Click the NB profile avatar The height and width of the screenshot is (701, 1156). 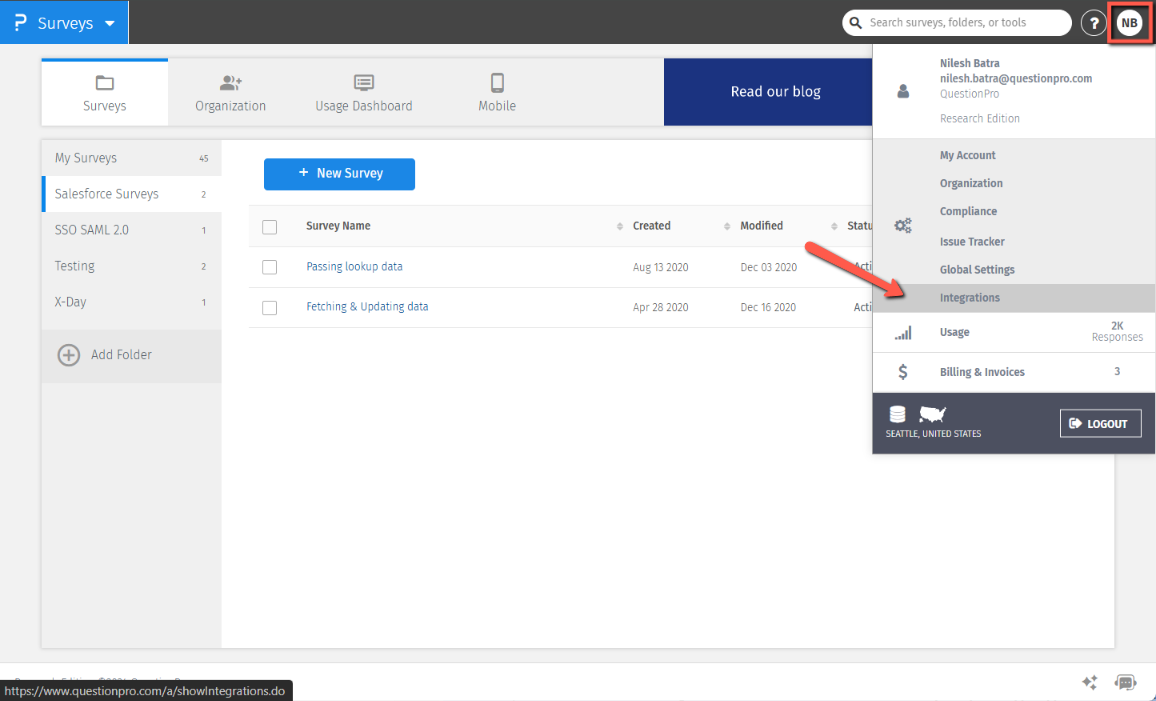1129,23
